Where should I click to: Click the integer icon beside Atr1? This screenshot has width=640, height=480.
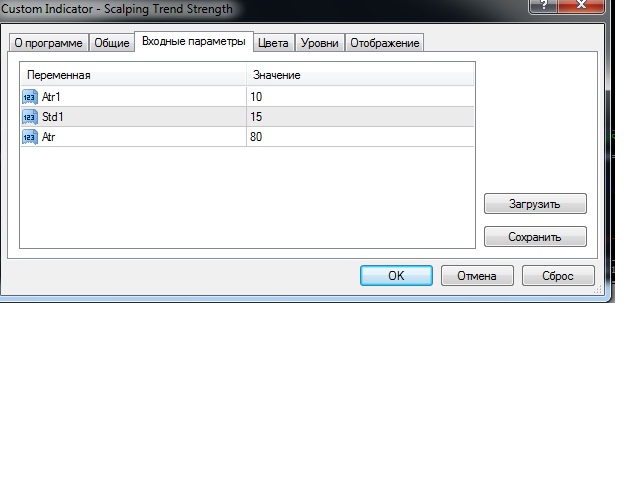pos(30,97)
